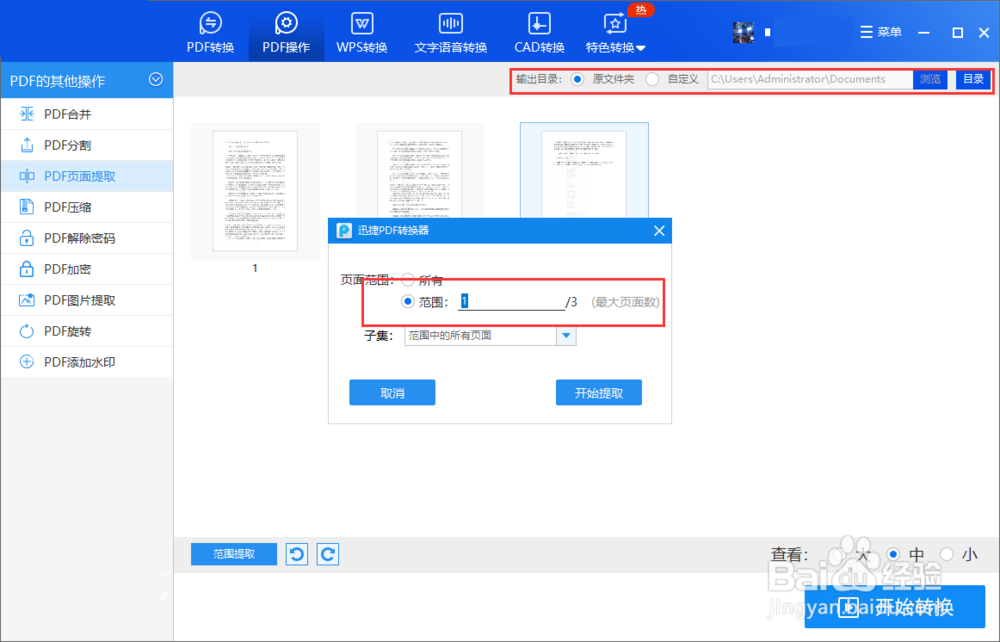Click the counterclockwise rotate icon
This screenshot has width=1000, height=642.
296,553
